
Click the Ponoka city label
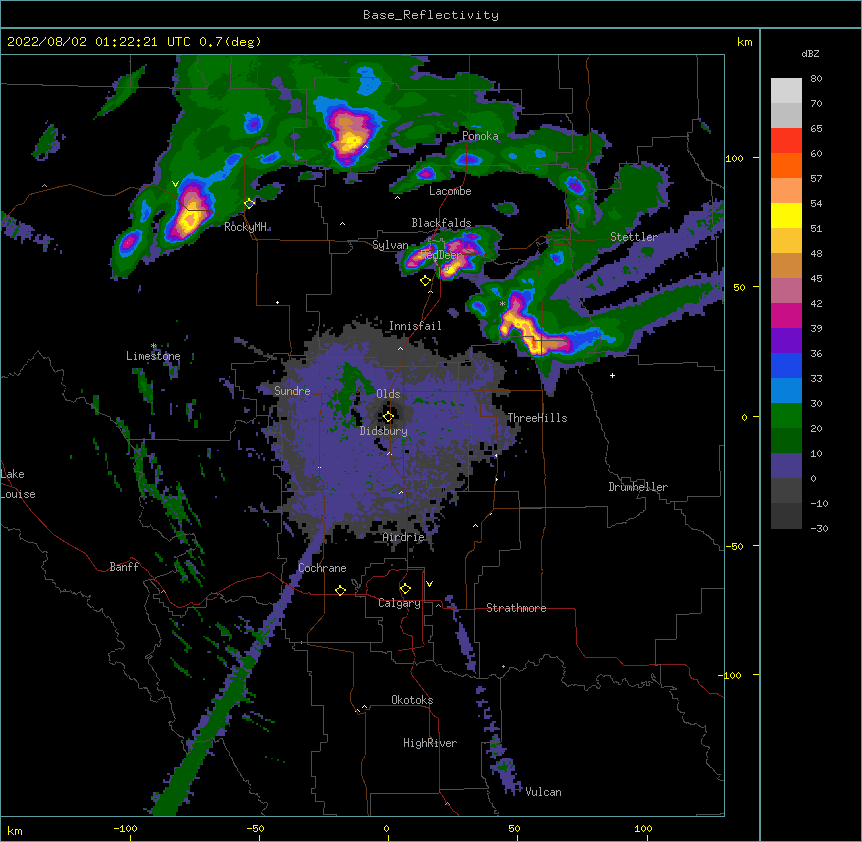(480, 136)
